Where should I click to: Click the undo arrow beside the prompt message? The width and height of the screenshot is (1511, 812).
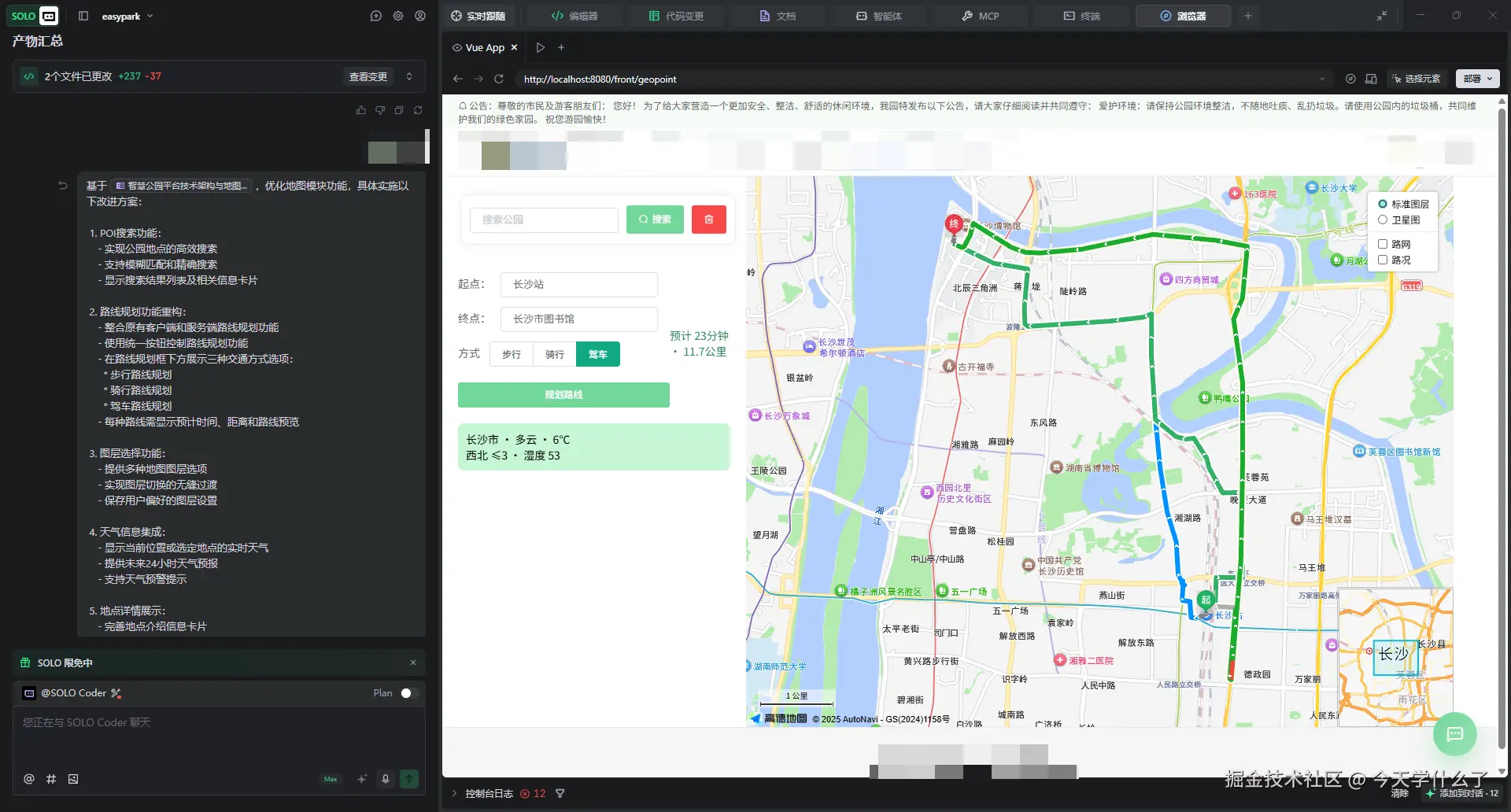63,186
